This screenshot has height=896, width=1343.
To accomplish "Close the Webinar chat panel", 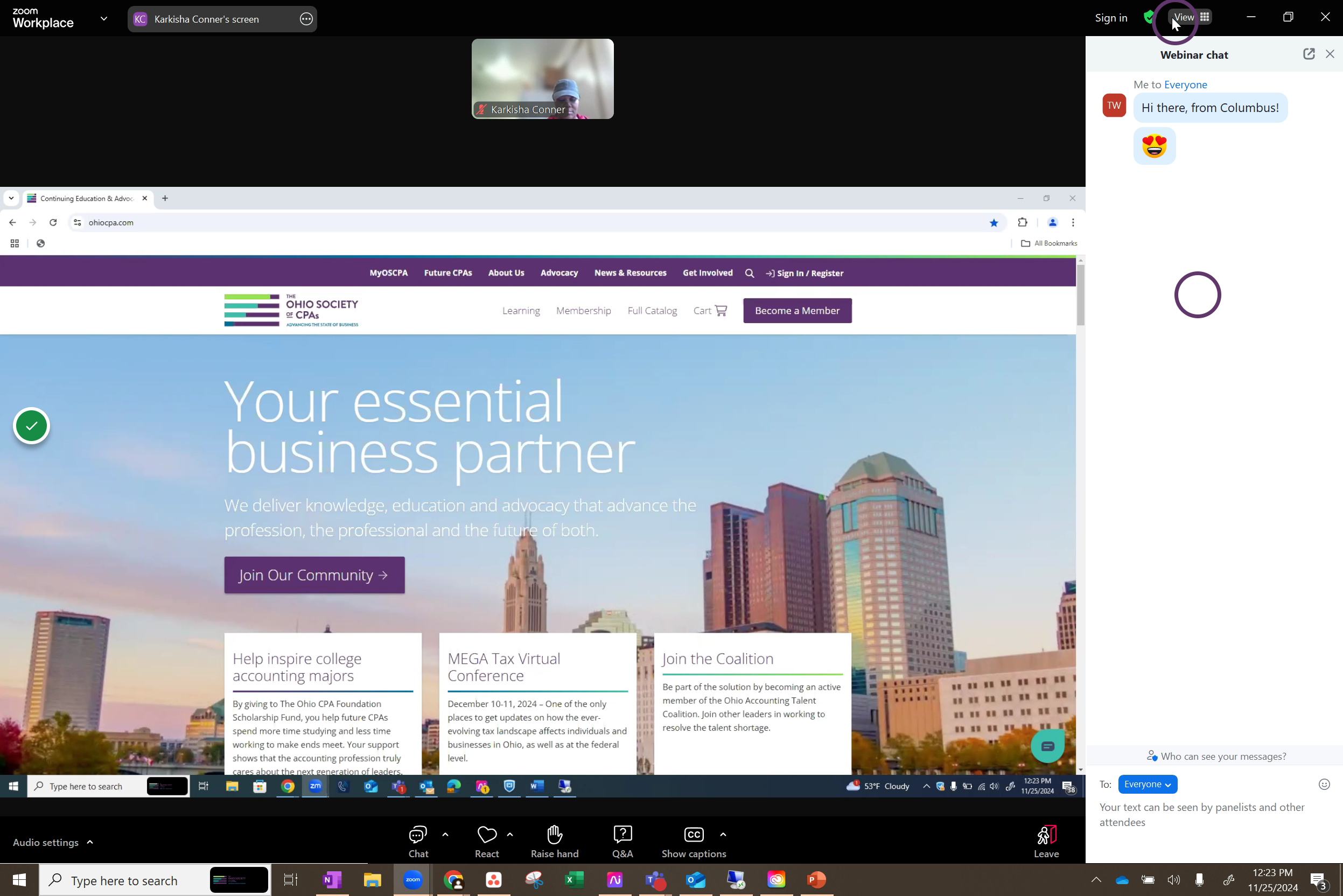I will tap(1330, 54).
